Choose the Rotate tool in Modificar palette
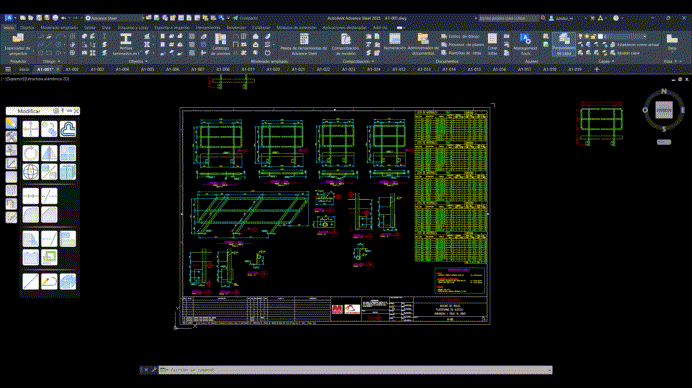692x388 pixels. tap(31, 153)
